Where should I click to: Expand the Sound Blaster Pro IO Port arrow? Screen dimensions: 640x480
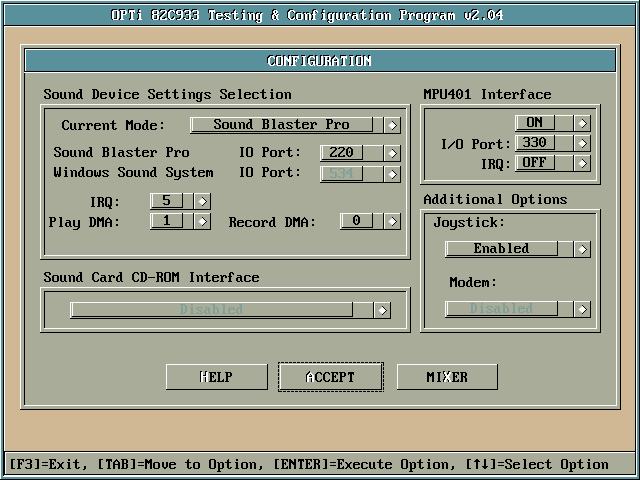coord(392,153)
